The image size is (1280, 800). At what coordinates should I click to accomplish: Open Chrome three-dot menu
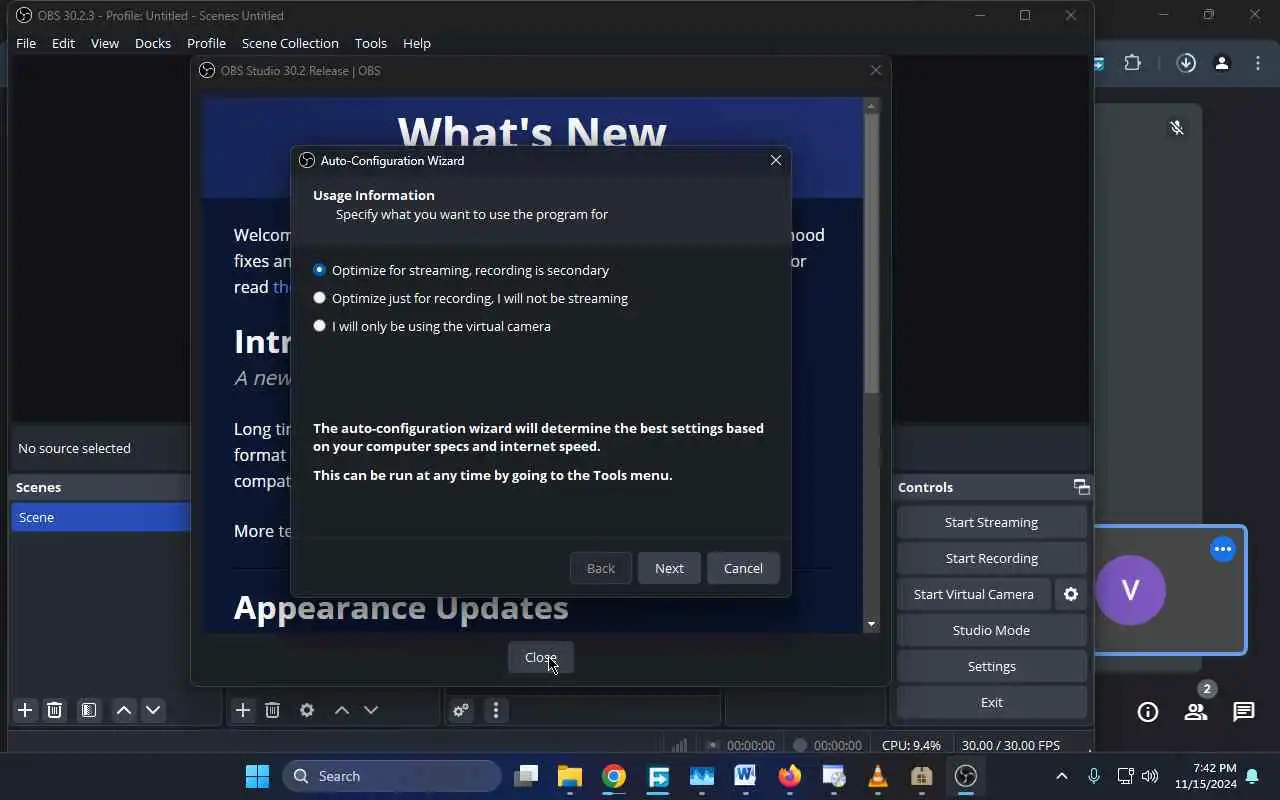pyautogui.click(x=1258, y=63)
